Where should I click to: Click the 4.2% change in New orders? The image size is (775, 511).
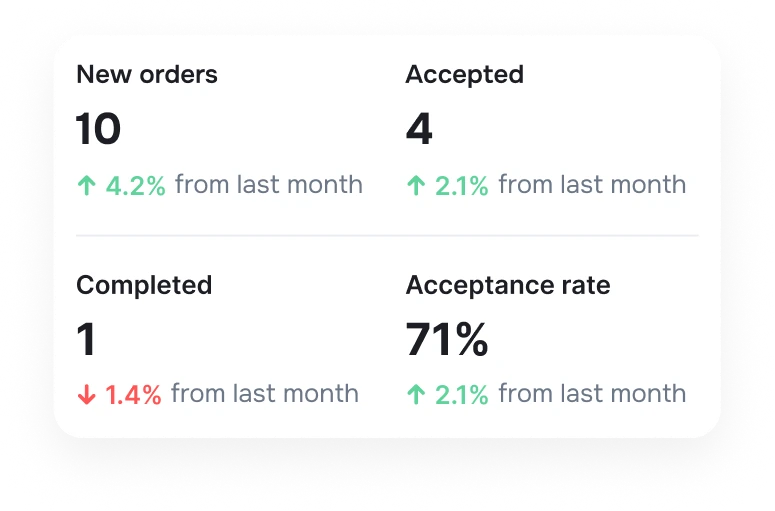pos(136,186)
